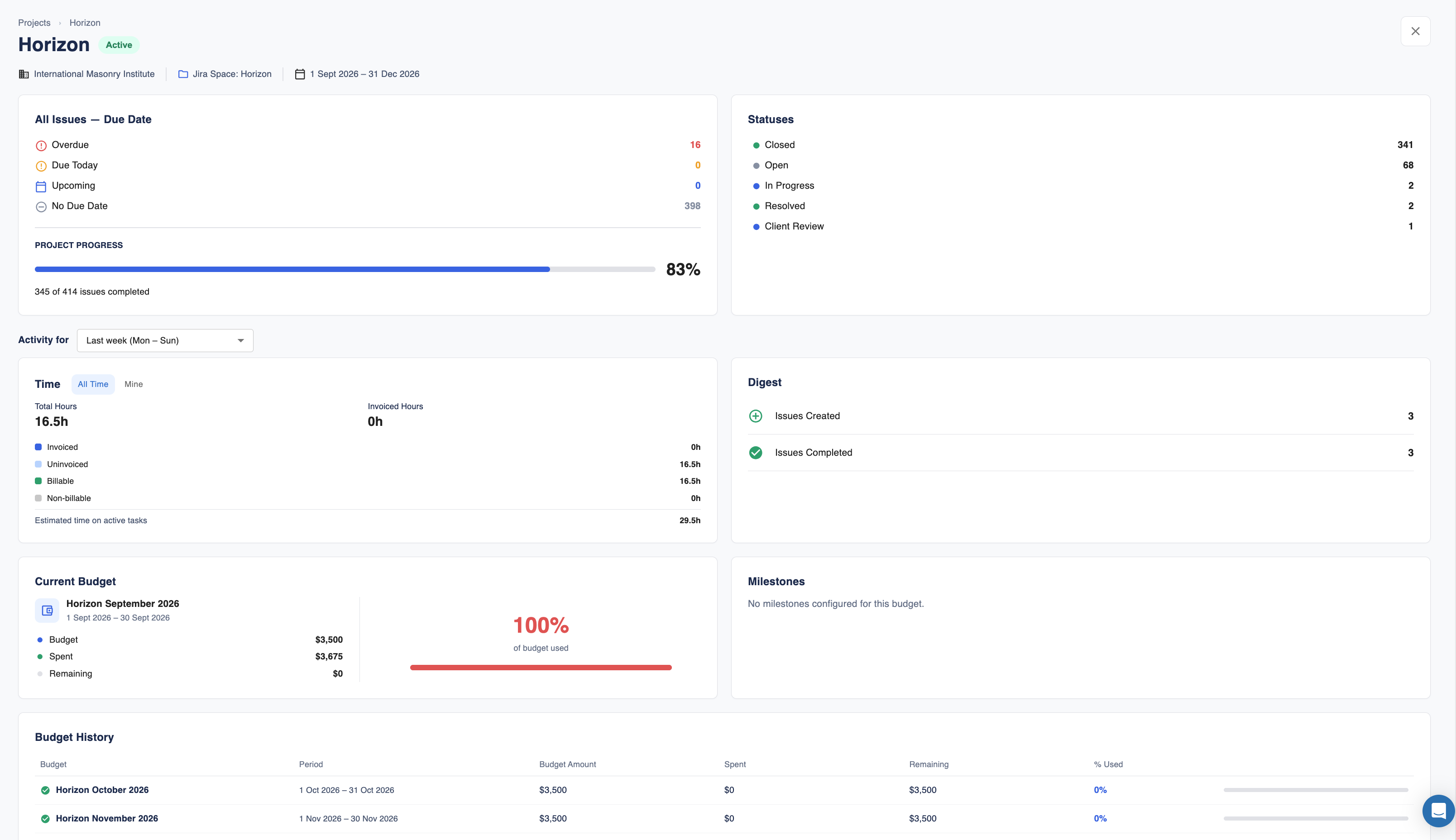Select the All Time tab

[x=93, y=384]
